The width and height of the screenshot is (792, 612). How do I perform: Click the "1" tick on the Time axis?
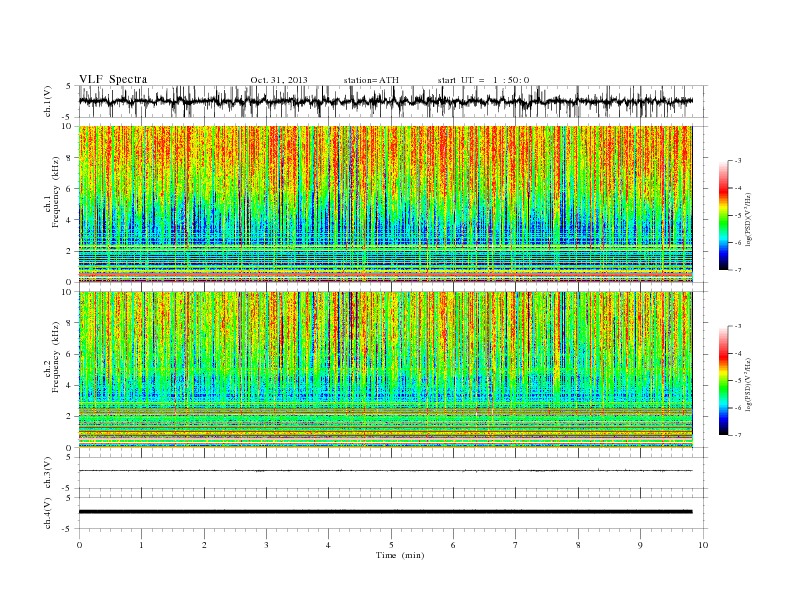[141, 545]
